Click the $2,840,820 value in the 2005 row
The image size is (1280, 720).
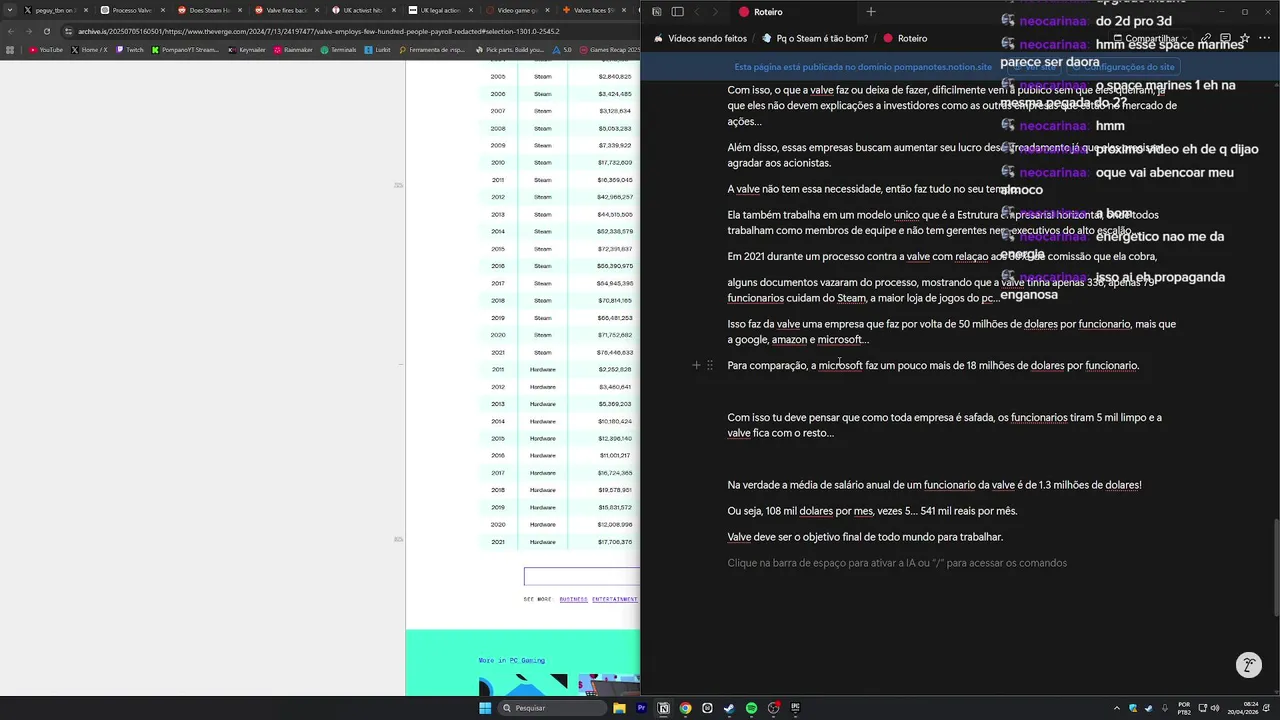(615, 77)
